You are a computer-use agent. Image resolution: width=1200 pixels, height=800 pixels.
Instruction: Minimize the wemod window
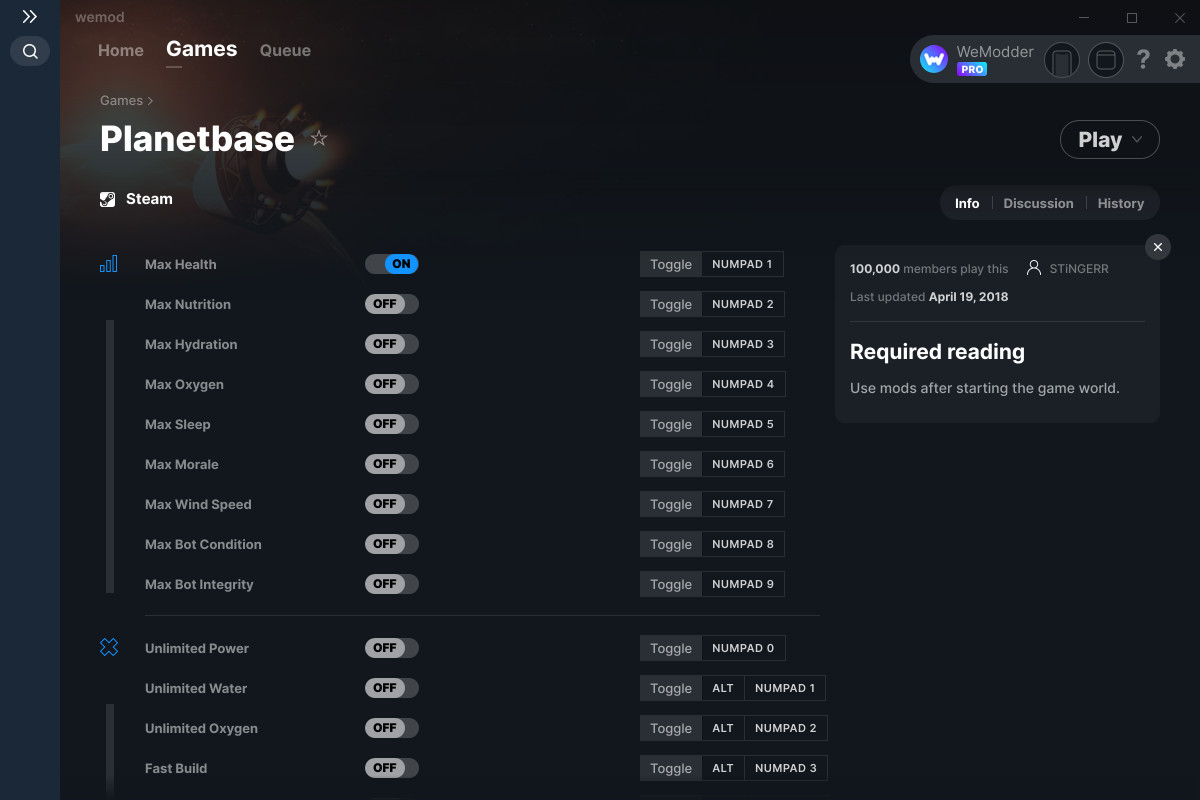(1086, 18)
